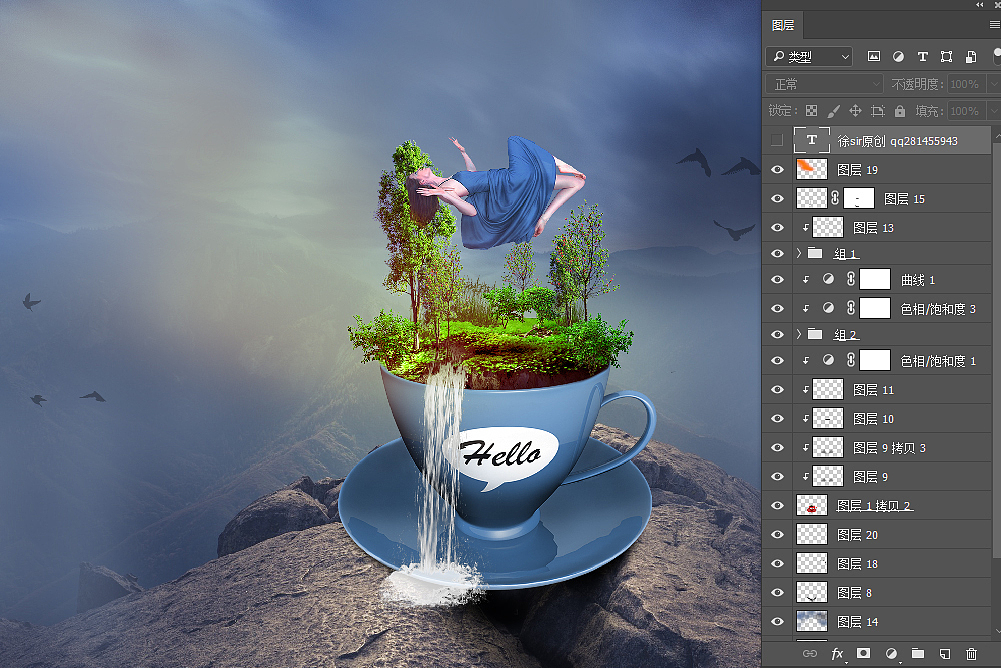The image size is (1001, 668).
Task: Filter layers by smart object icon
Action: pyautogui.click(x=971, y=57)
